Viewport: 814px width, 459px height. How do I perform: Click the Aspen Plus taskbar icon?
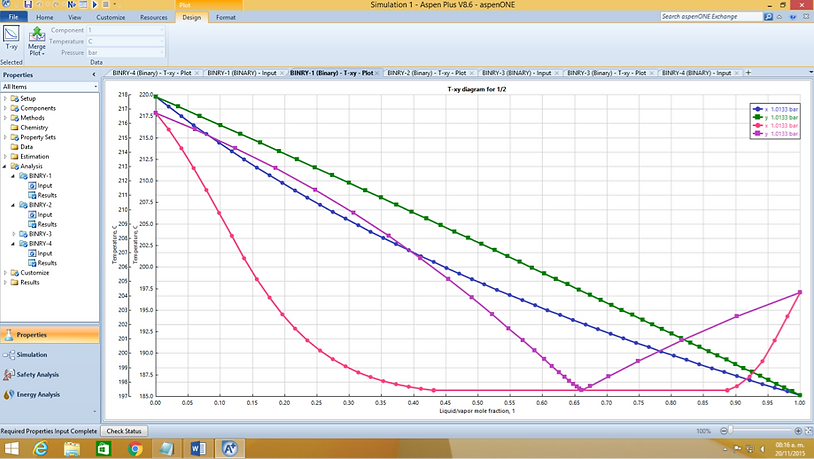tap(229, 448)
